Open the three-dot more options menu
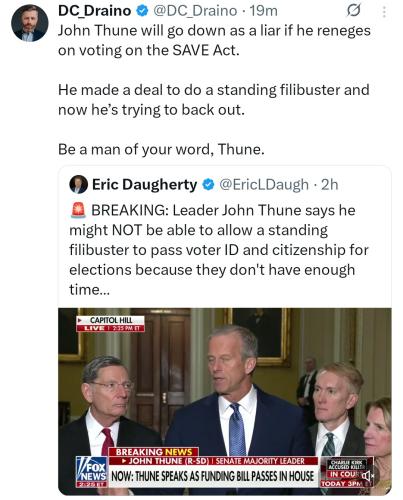 pos(384,12)
